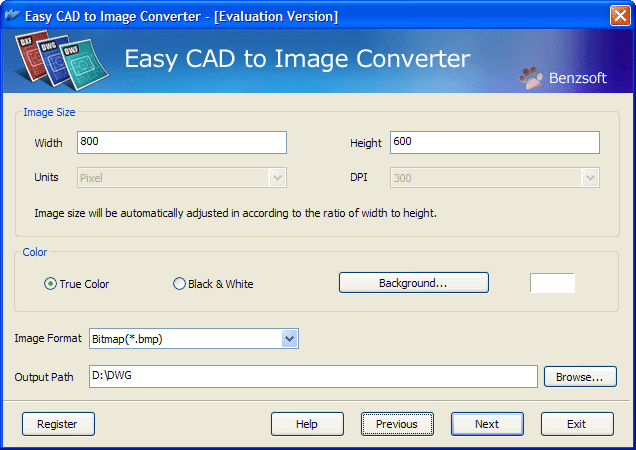636x450 pixels.
Task: Expand the Image Format dropdown arrow
Action: 289,338
